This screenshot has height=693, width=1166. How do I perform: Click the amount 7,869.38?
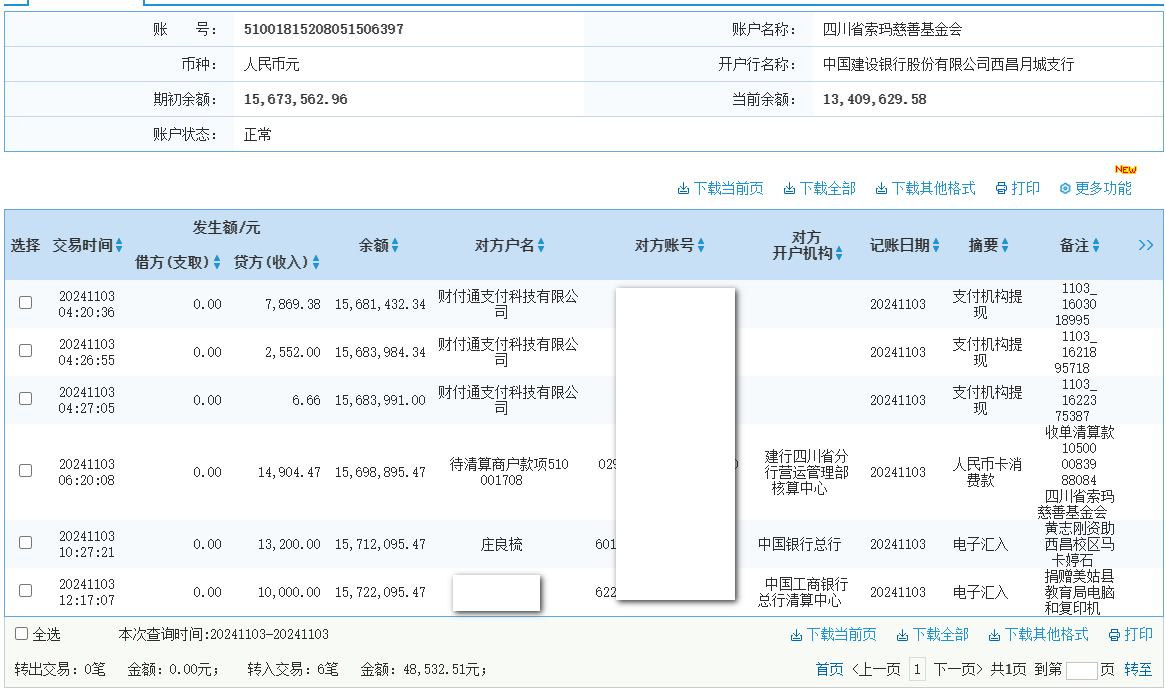coord(293,304)
